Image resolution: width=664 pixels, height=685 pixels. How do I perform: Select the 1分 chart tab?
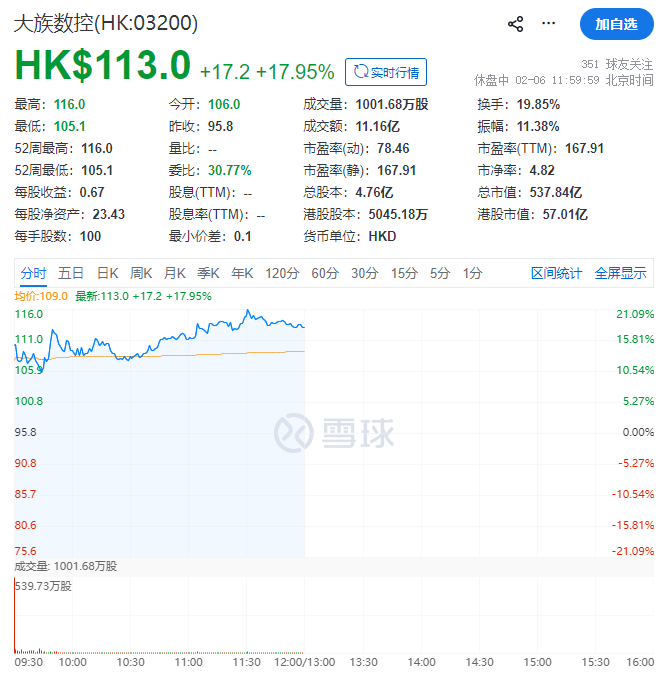473,273
